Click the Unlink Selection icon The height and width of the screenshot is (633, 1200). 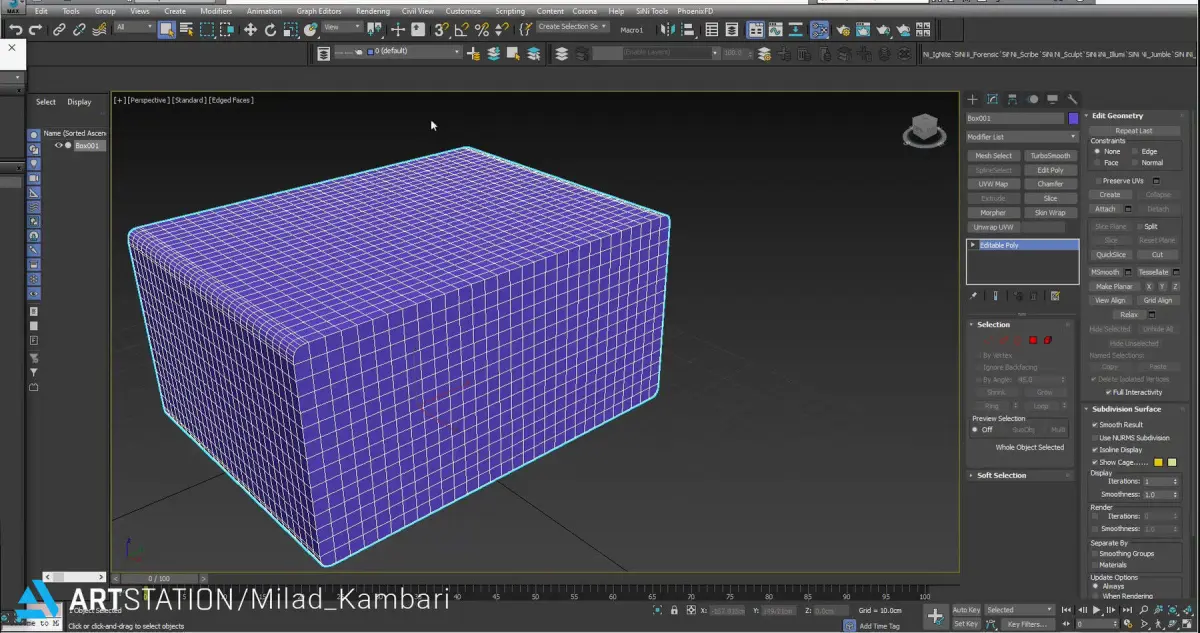(x=79, y=30)
